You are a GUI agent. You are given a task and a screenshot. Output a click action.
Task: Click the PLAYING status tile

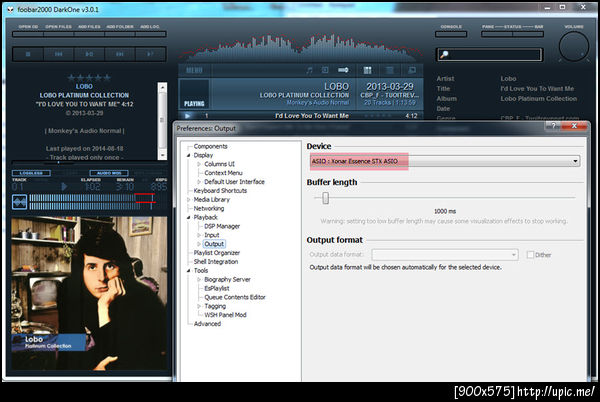click(194, 94)
